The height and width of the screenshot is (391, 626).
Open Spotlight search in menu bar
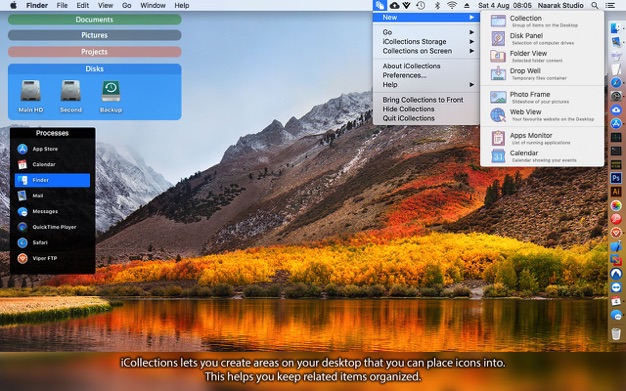click(595, 6)
